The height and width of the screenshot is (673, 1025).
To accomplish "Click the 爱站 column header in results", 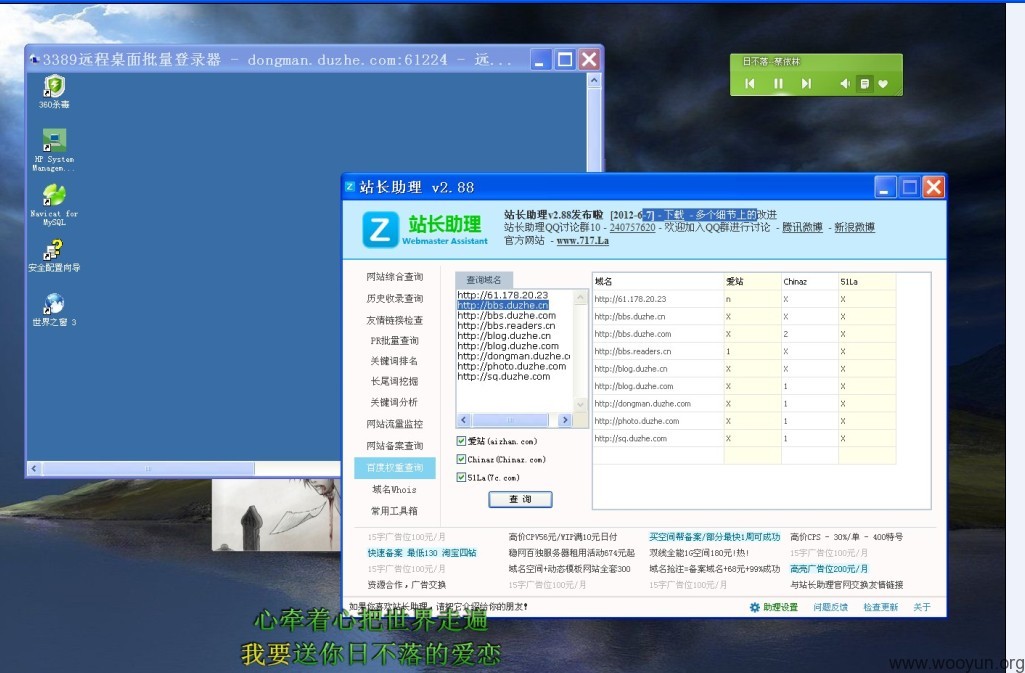I will click(x=752, y=282).
